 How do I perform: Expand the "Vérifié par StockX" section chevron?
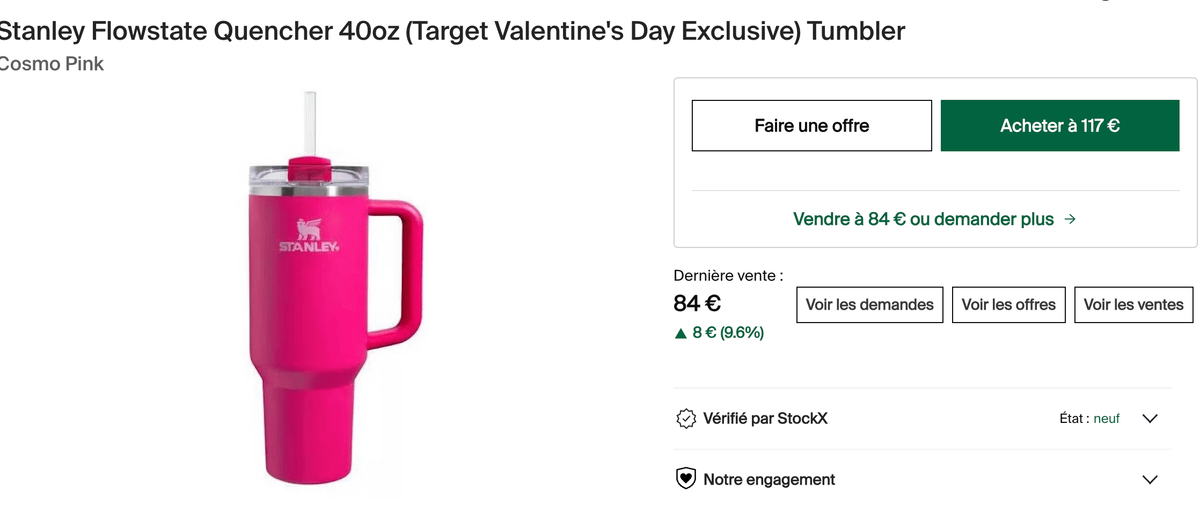(1149, 419)
